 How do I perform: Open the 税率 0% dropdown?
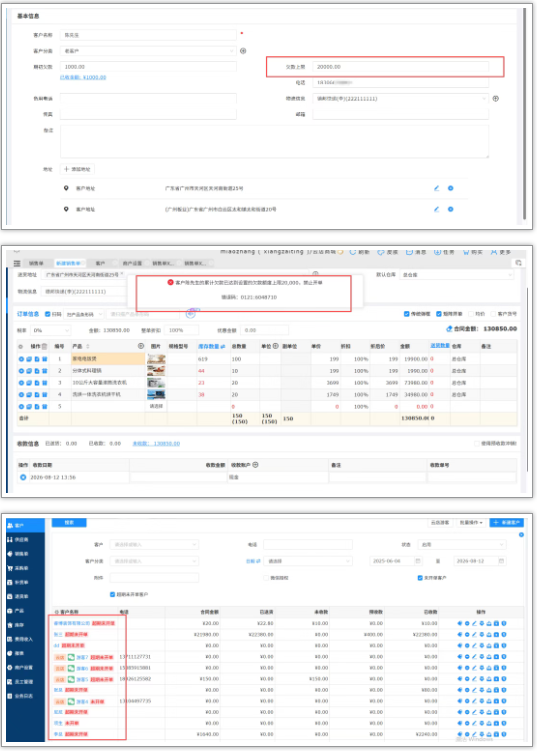click(x=51, y=330)
